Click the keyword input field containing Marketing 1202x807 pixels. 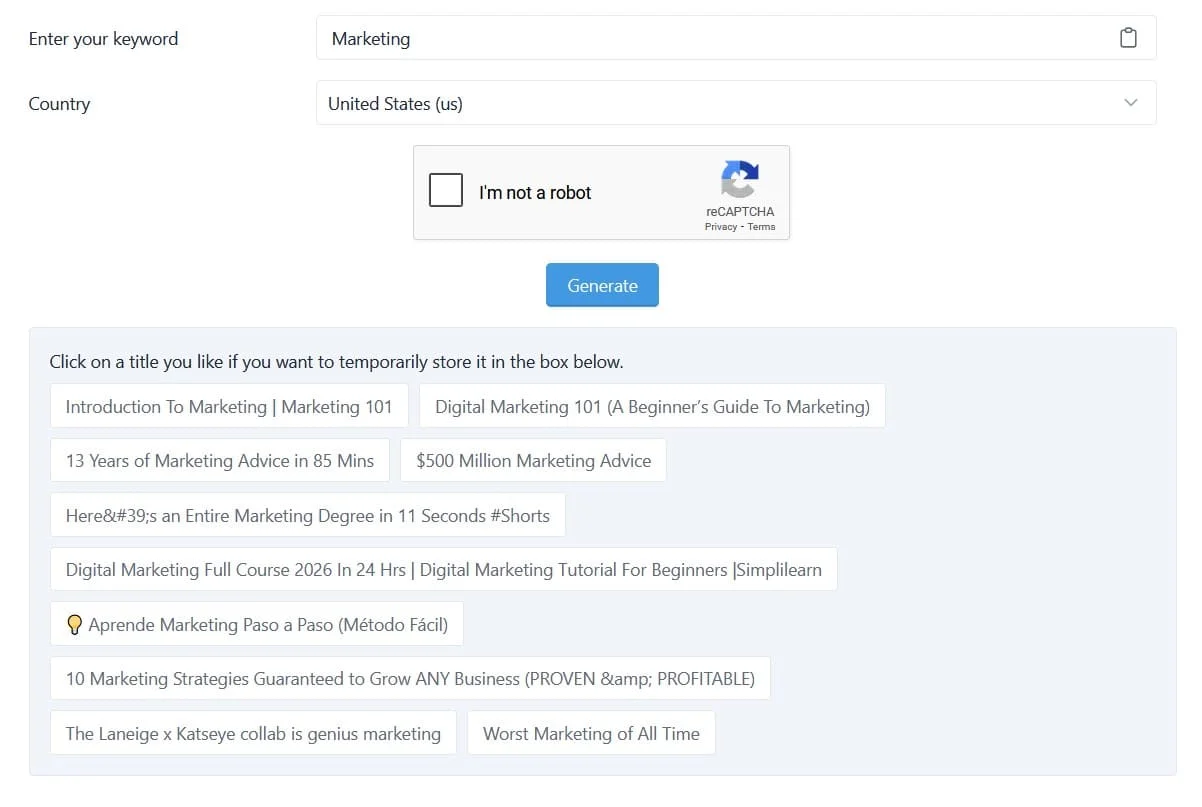[700, 38]
